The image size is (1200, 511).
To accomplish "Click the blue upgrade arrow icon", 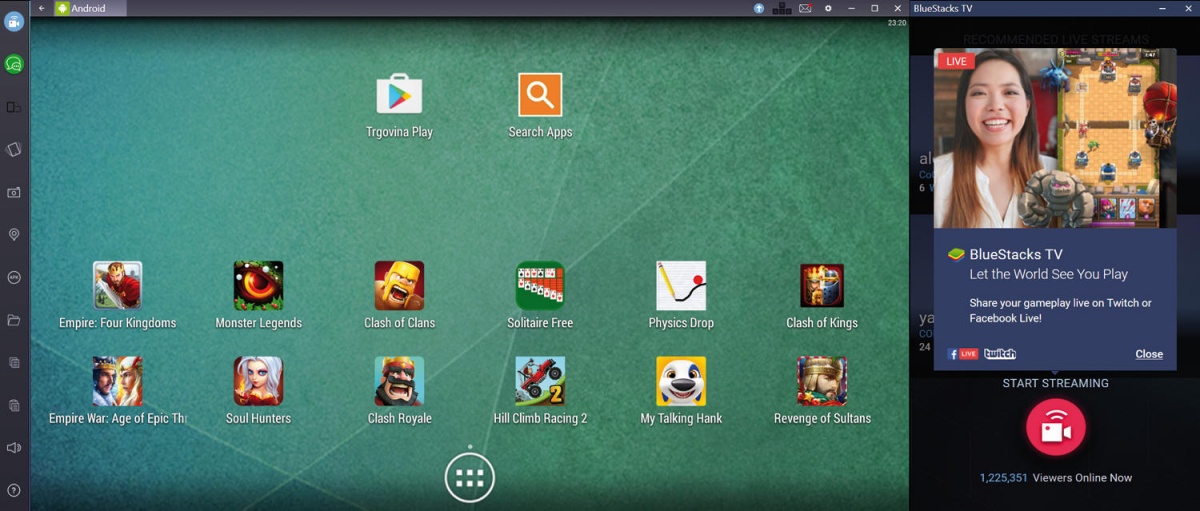I will [x=759, y=8].
